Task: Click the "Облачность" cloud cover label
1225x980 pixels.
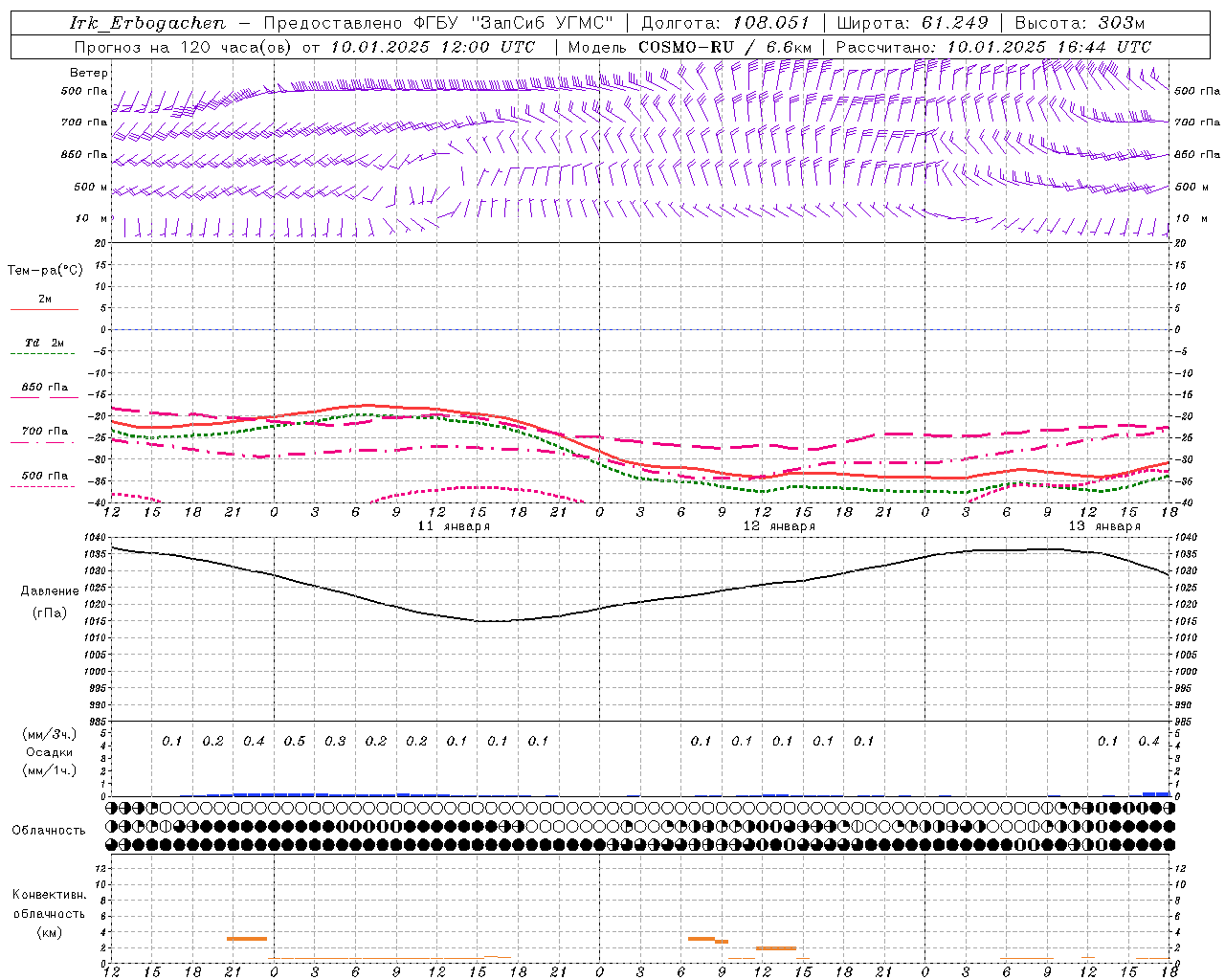Action: click(49, 830)
